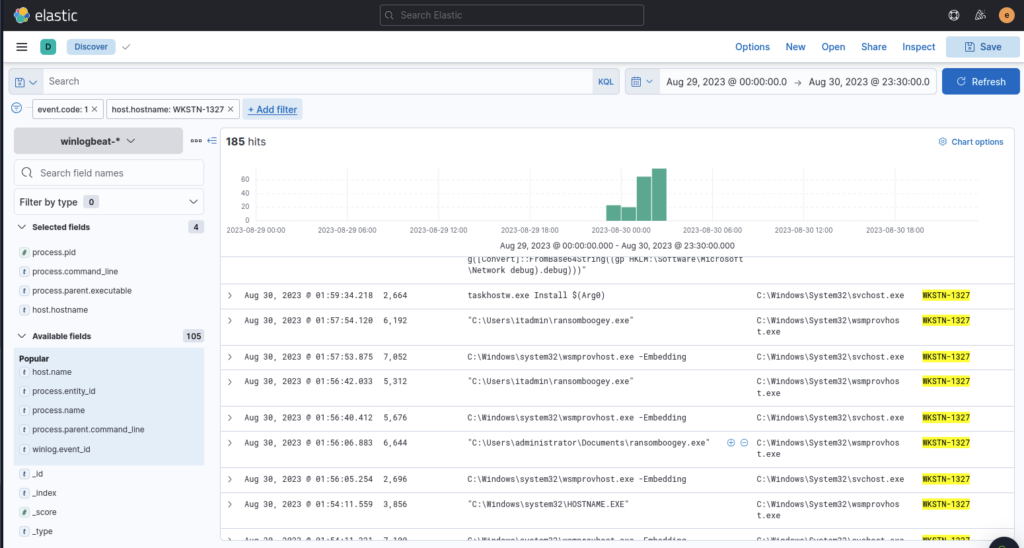Expand the 01:59:34.218 taskhostw.exe row
This screenshot has width=1024, height=548.
coord(230,295)
